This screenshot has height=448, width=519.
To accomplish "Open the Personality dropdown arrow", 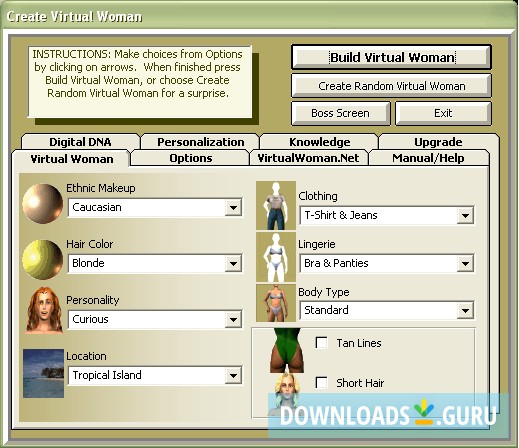I will [233, 320].
